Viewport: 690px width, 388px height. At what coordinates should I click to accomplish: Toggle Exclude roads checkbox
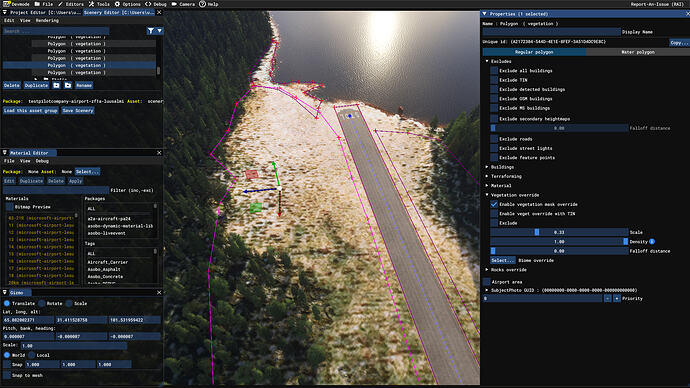pyautogui.click(x=494, y=139)
